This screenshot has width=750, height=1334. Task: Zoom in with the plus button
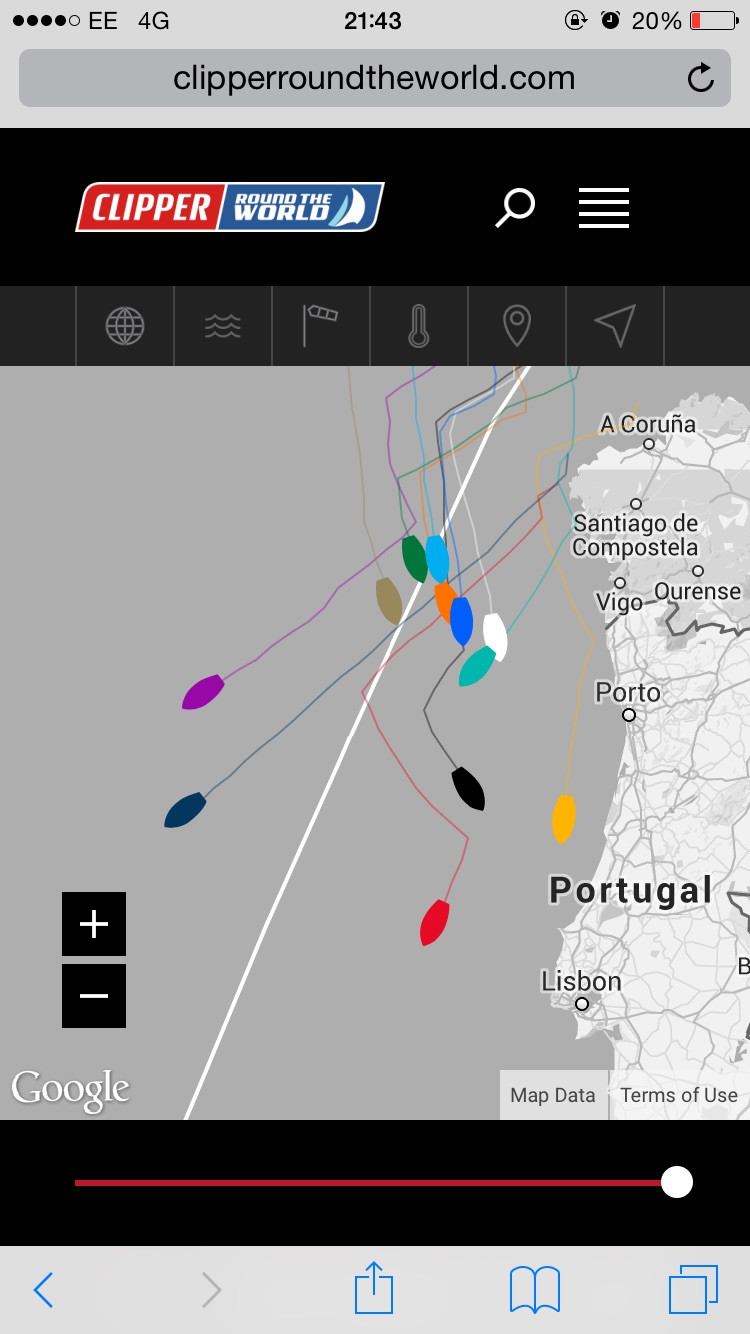(x=94, y=924)
